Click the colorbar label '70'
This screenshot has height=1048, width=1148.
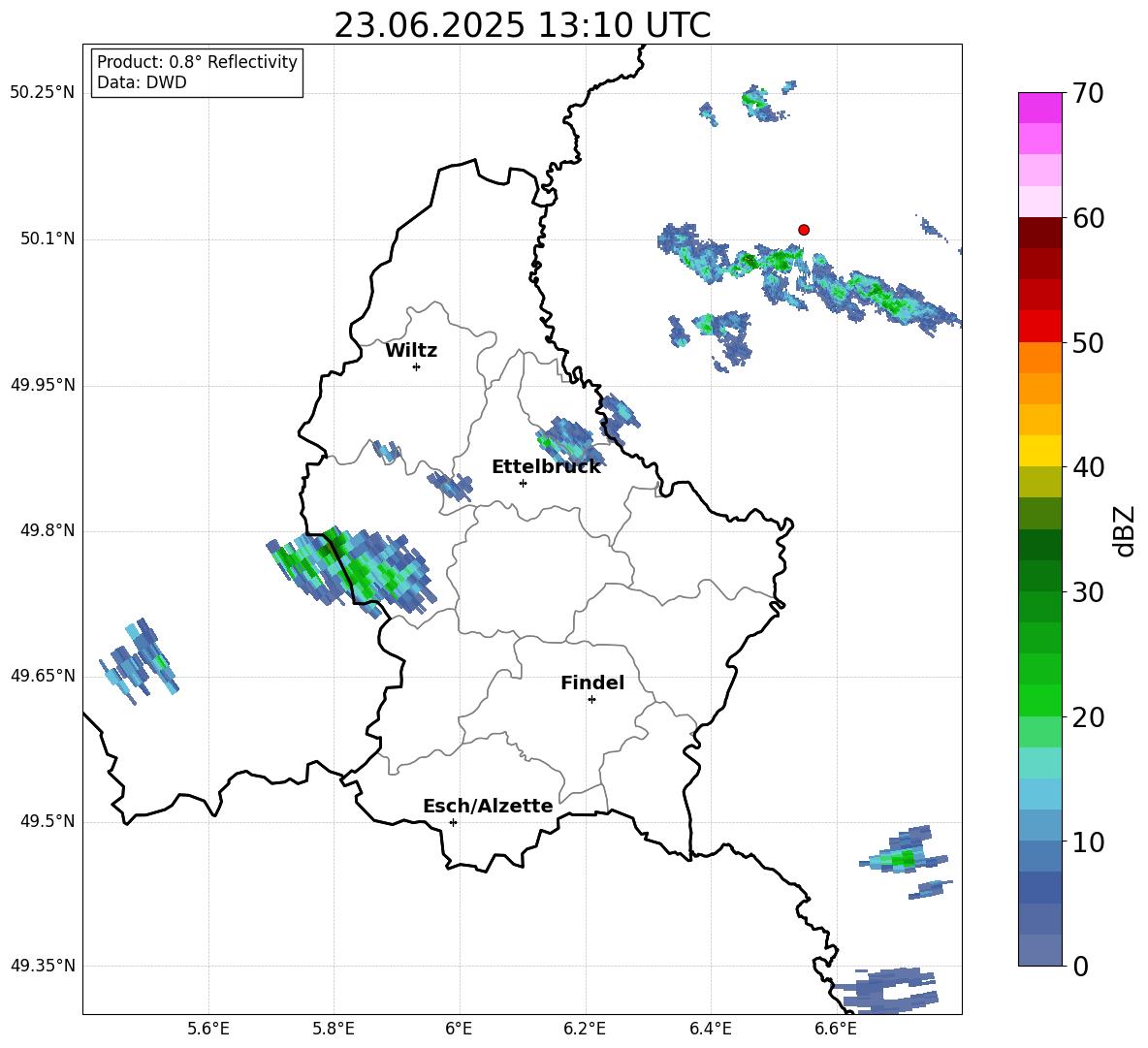pyautogui.click(x=1088, y=94)
